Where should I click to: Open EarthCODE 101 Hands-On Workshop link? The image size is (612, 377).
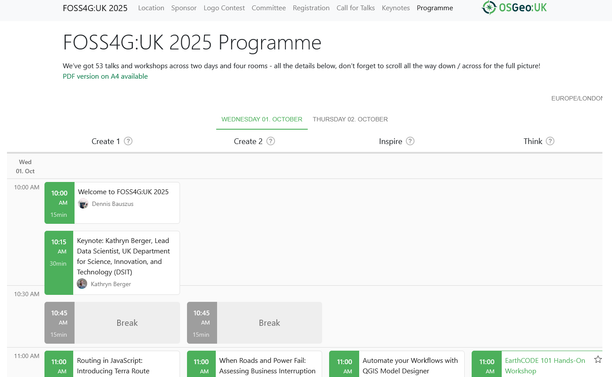[x=545, y=366]
